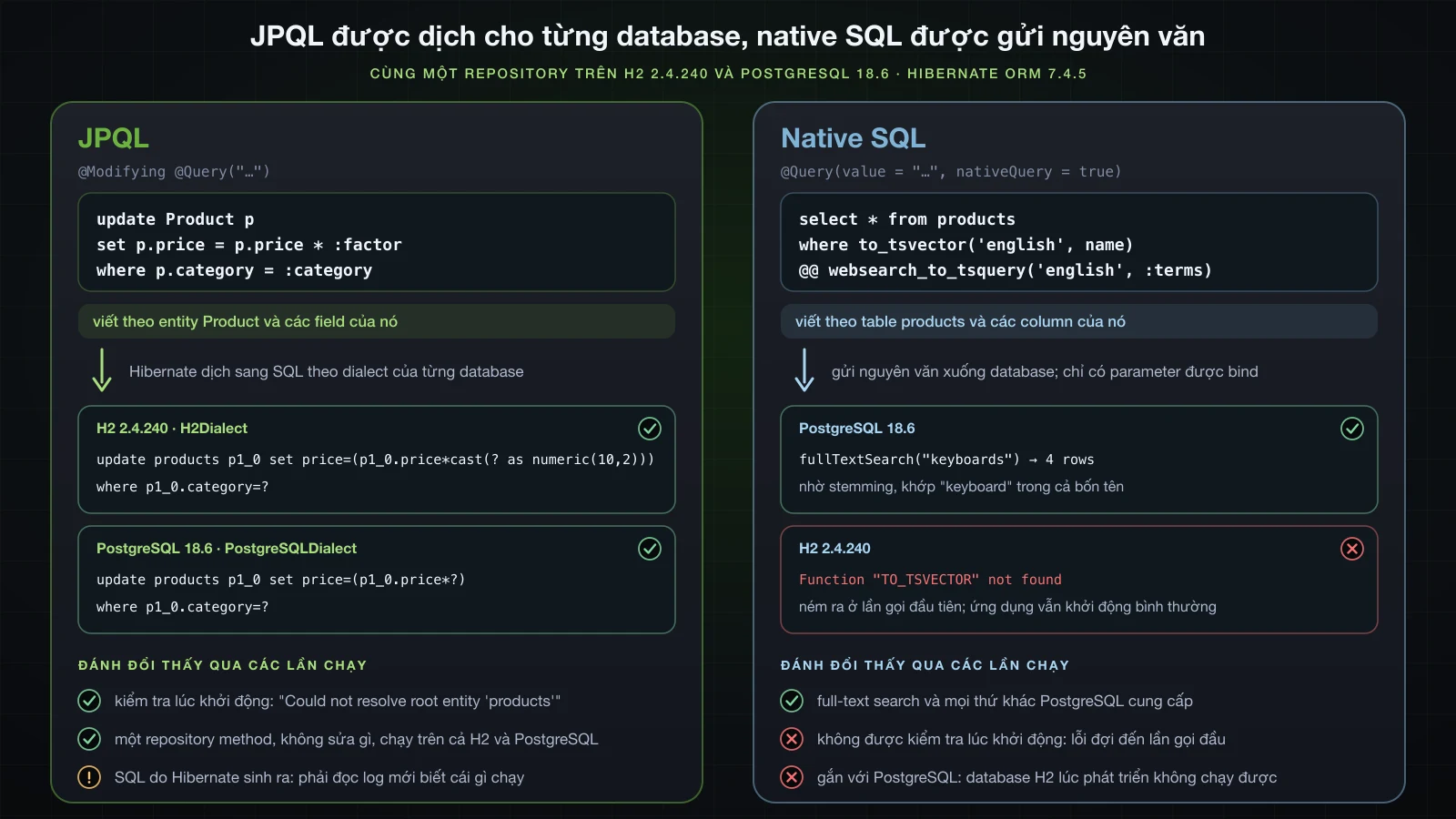Viewport: 1456px width, 819px height.
Task: Click the yellow warning icon beside 'SQL do Hibernate sinh ra'
Action: pyautogui.click(x=89, y=777)
